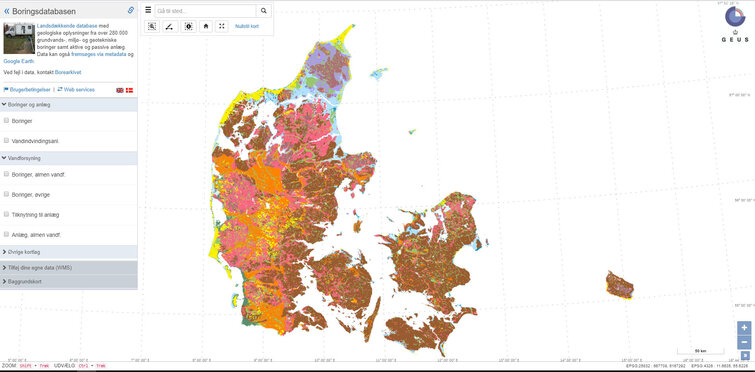Expand the Baggrundskort section

[x=69, y=282]
